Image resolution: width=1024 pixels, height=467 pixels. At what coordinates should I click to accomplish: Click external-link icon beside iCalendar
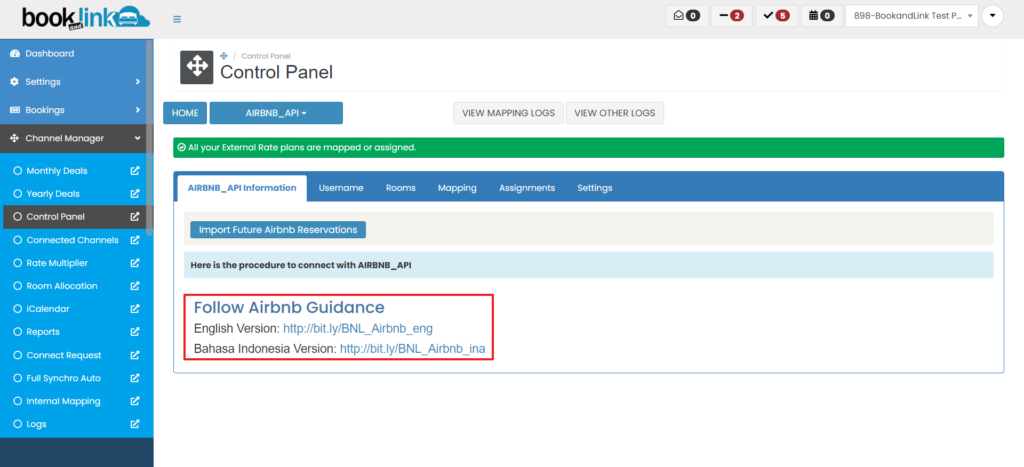(x=135, y=309)
